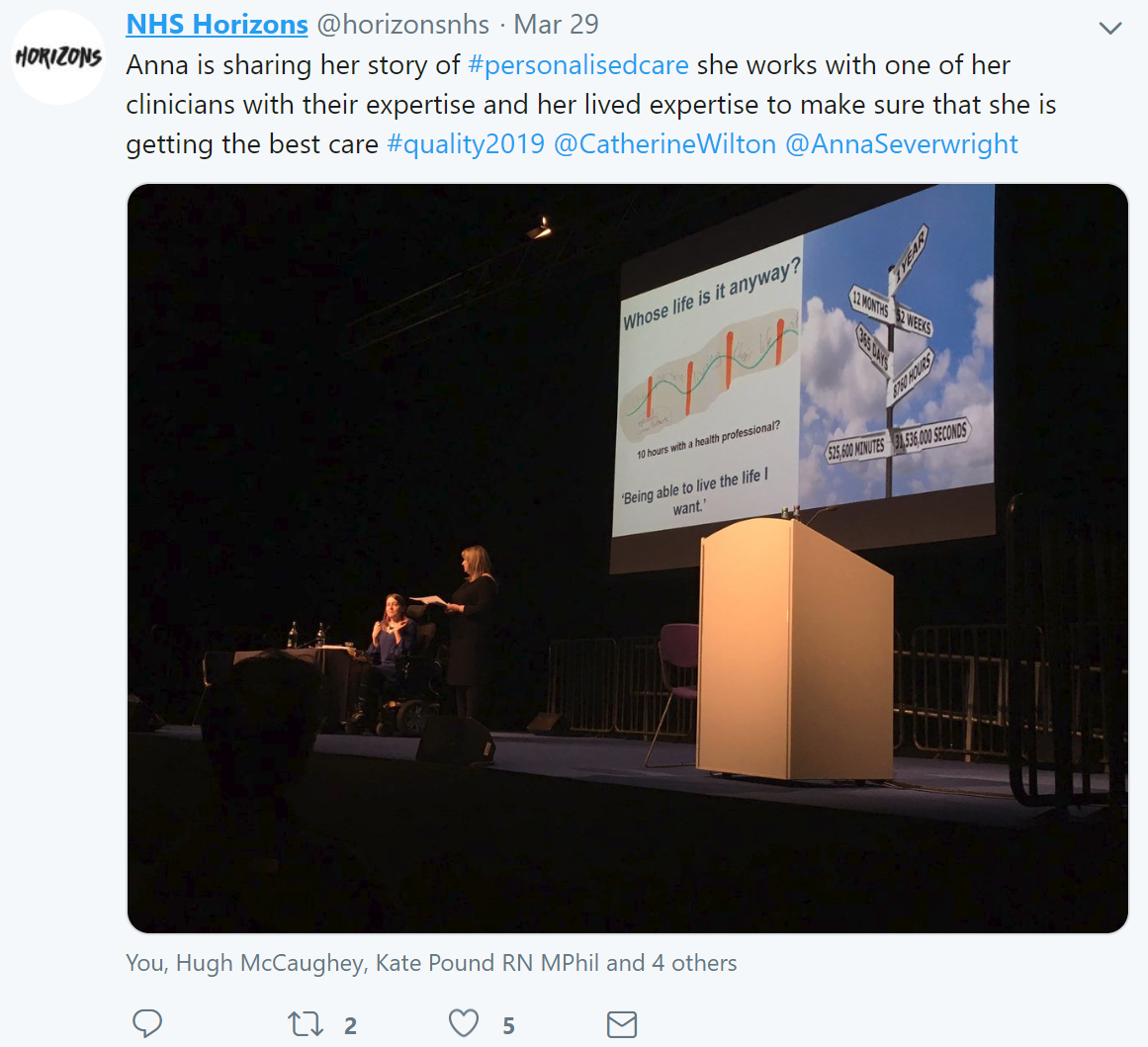Open the #quality2019 hashtag
Image resolution: width=1148 pixels, height=1047 pixels.
[466, 144]
